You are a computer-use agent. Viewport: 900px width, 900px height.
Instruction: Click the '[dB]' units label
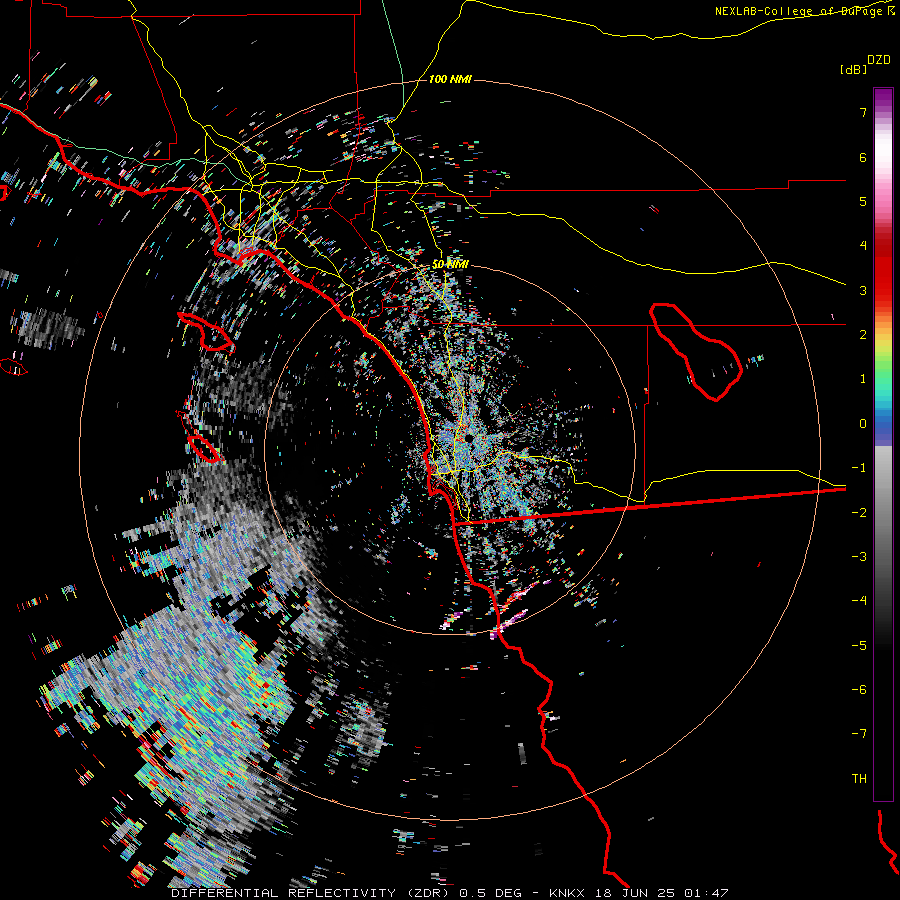[853, 69]
